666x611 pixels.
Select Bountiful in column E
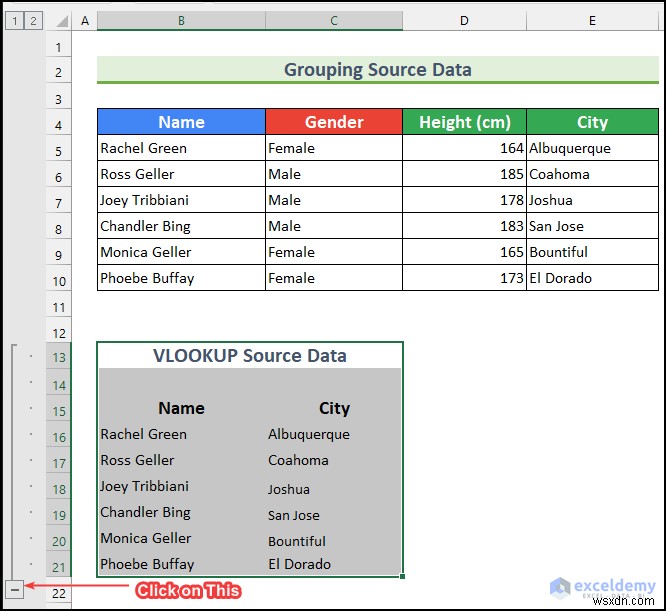593,252
